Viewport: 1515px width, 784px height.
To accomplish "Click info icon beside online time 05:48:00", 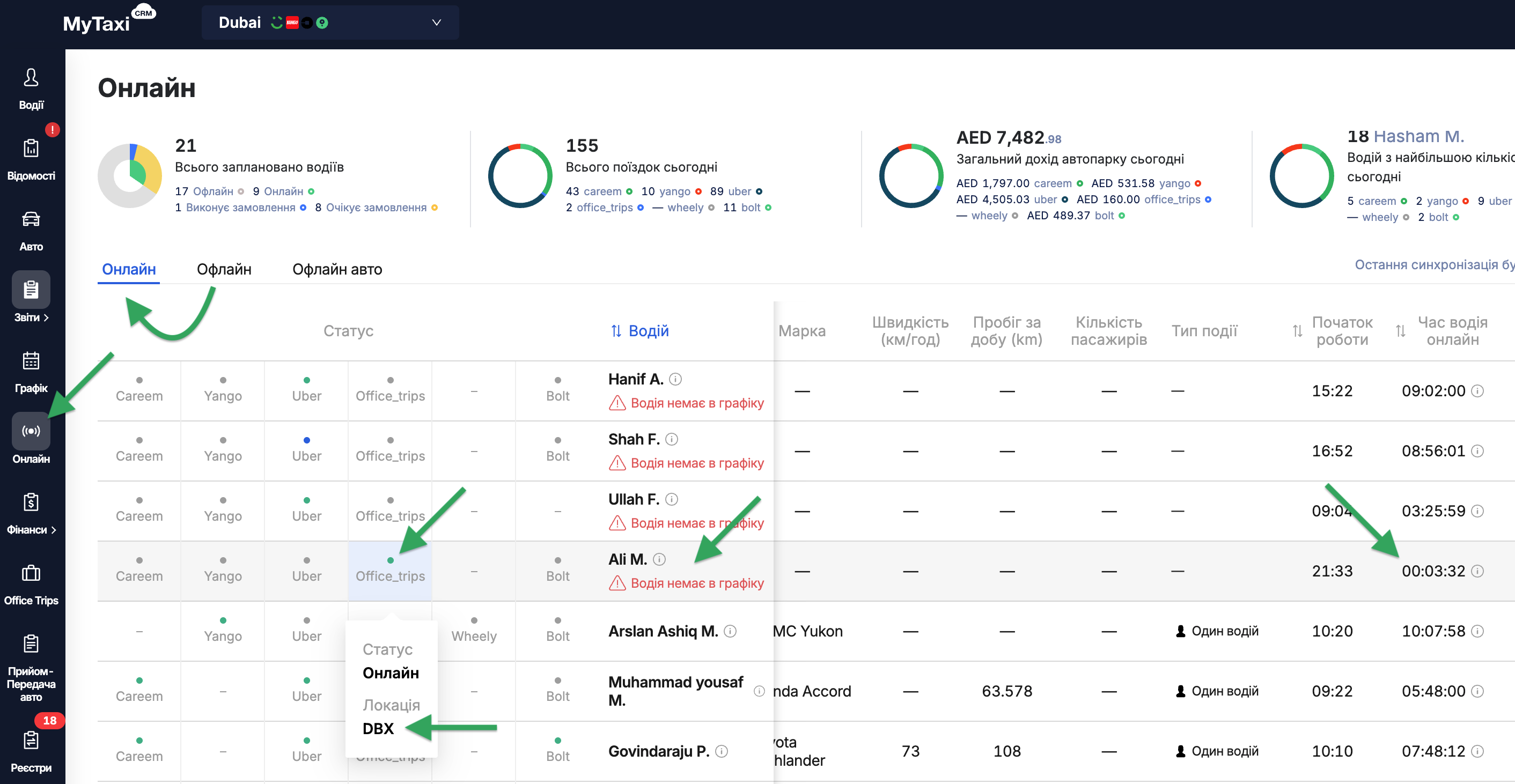I will (1477, 691).
